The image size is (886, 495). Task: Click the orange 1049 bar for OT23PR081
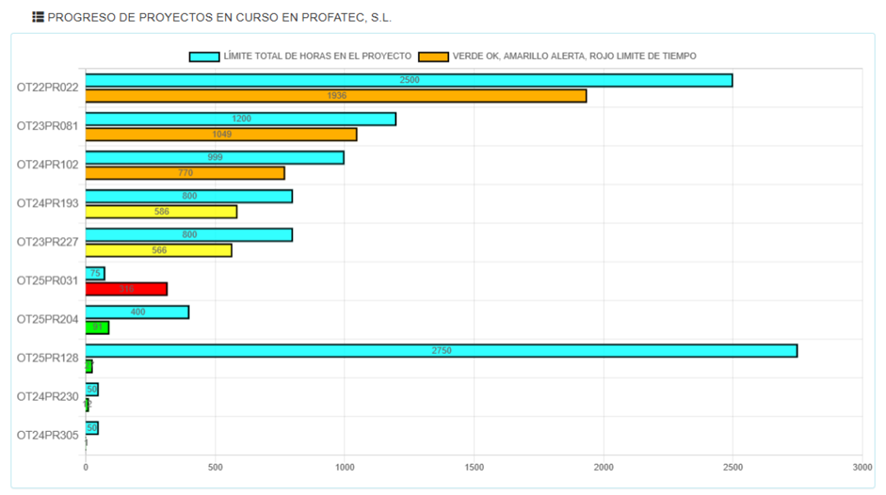[221, 134]
